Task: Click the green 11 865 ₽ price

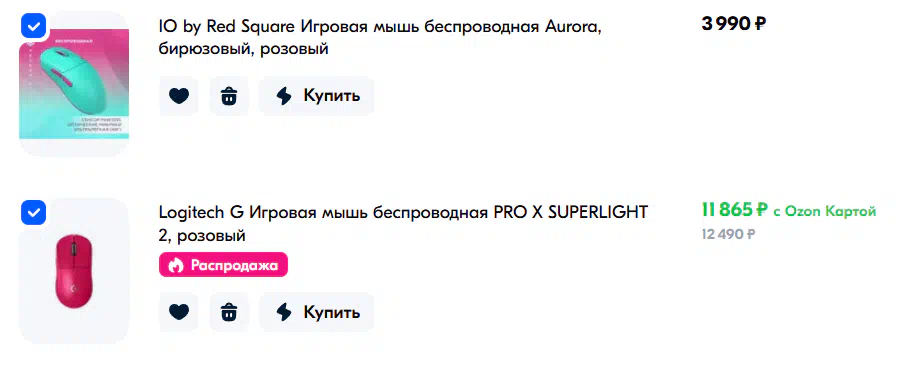Action: pos(734,210)
